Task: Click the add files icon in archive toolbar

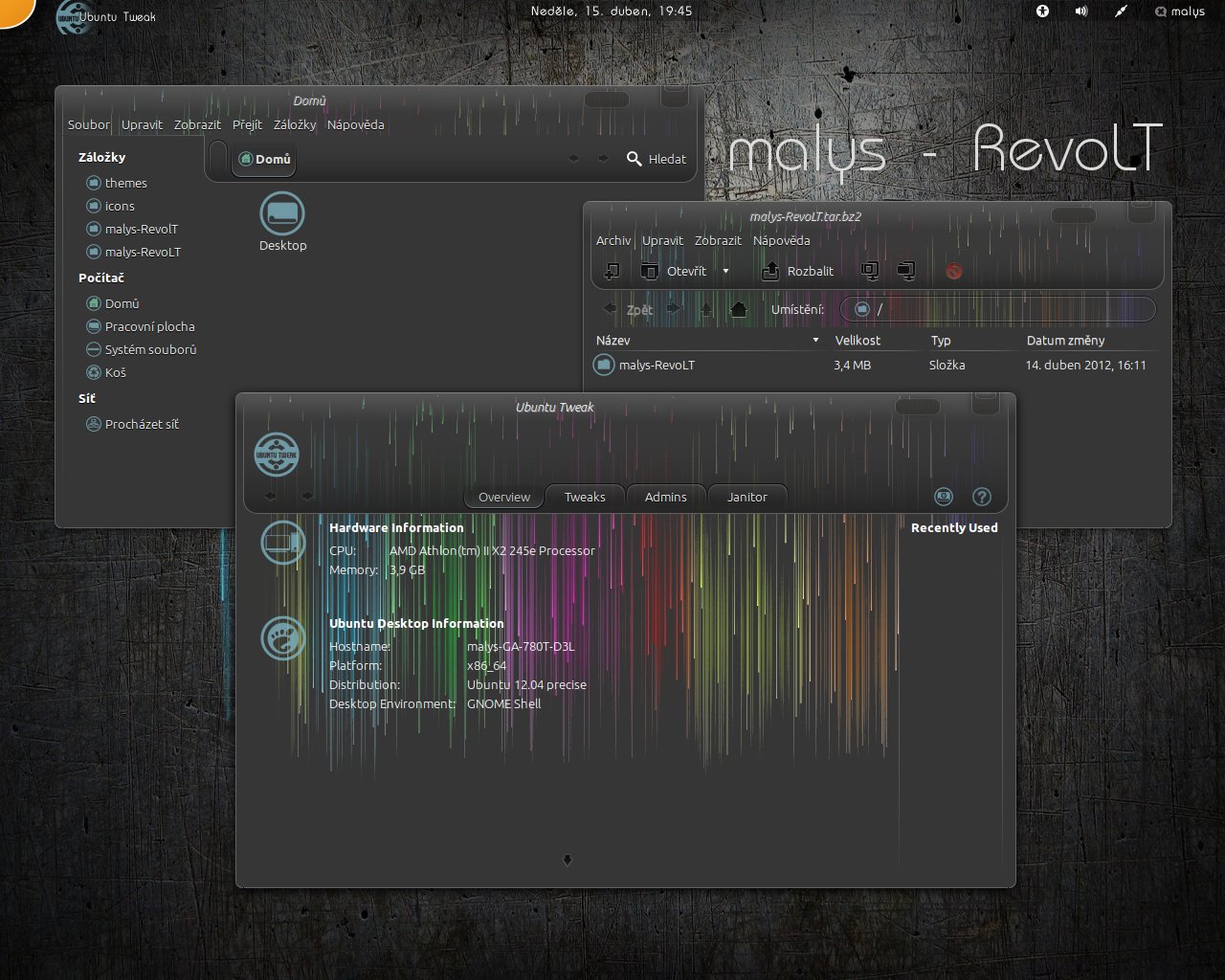Action: pyautogui.click(x=870, y=271)
